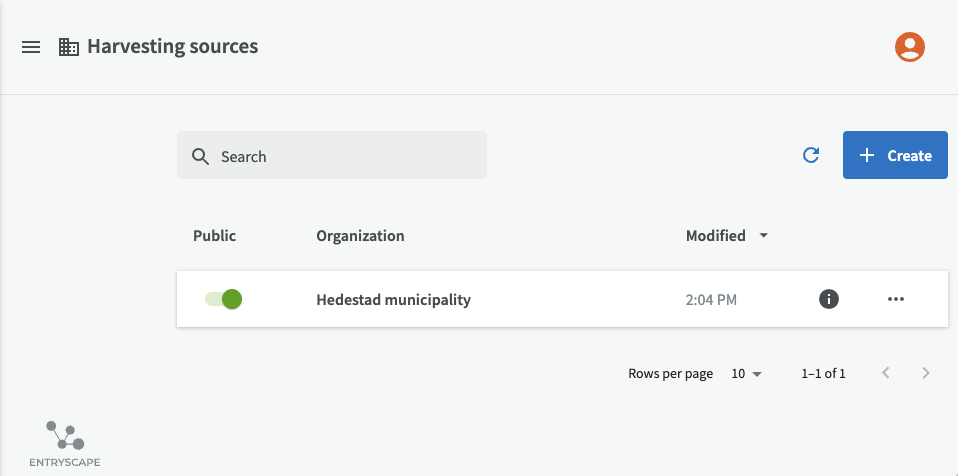Go to the previous page

pyautogui.click(x=885, y=373)
